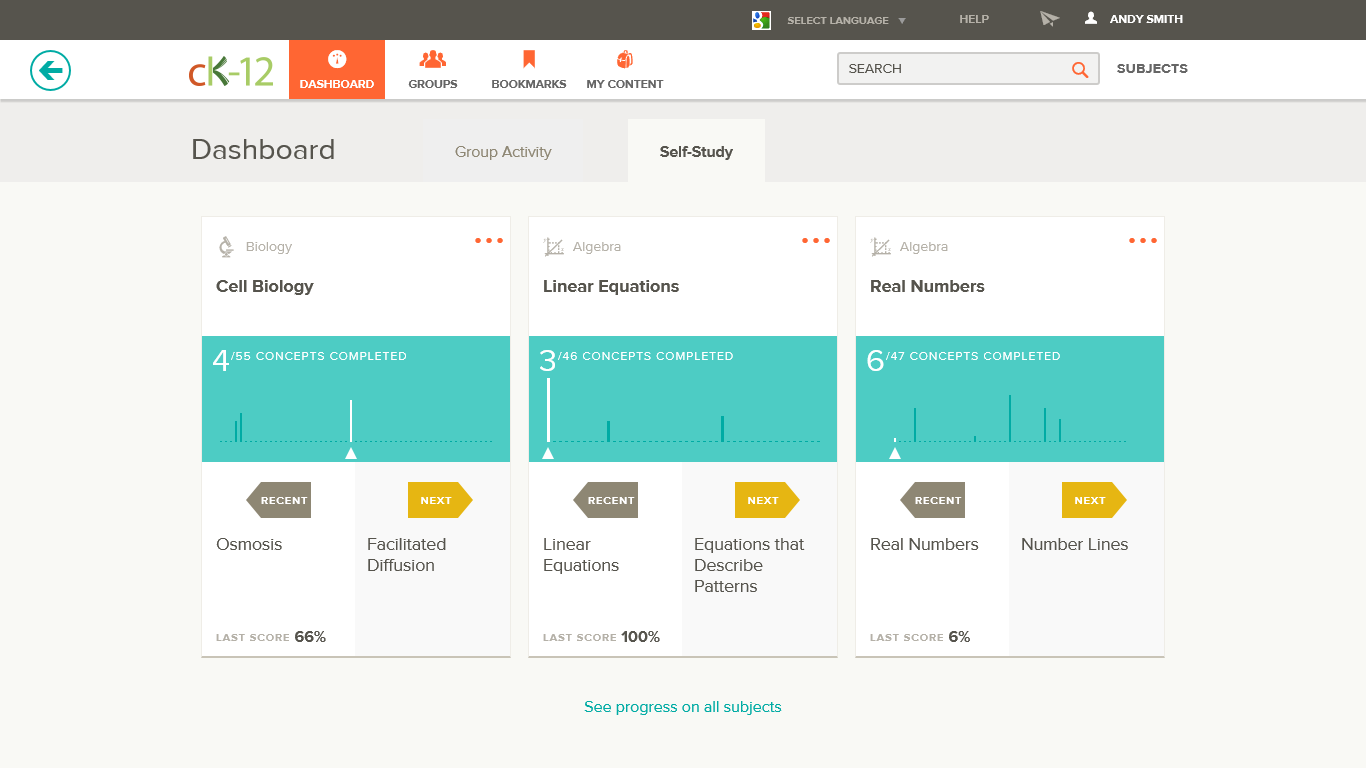The image size is (1366, 768).
Task: Click the Subjects button
Action: [x=1152, y=69]
